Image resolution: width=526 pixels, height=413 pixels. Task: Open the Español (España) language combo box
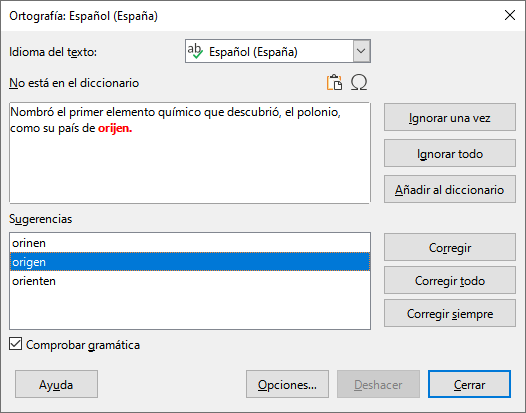point(278,51)
